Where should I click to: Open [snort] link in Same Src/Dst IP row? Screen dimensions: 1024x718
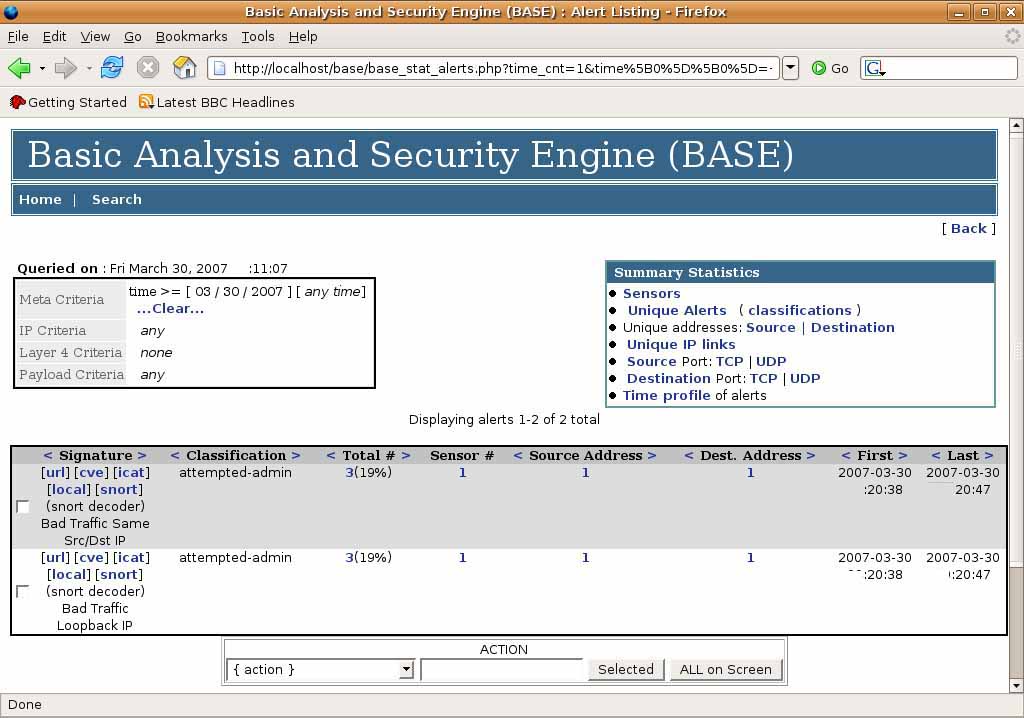[x=119, y=489]
